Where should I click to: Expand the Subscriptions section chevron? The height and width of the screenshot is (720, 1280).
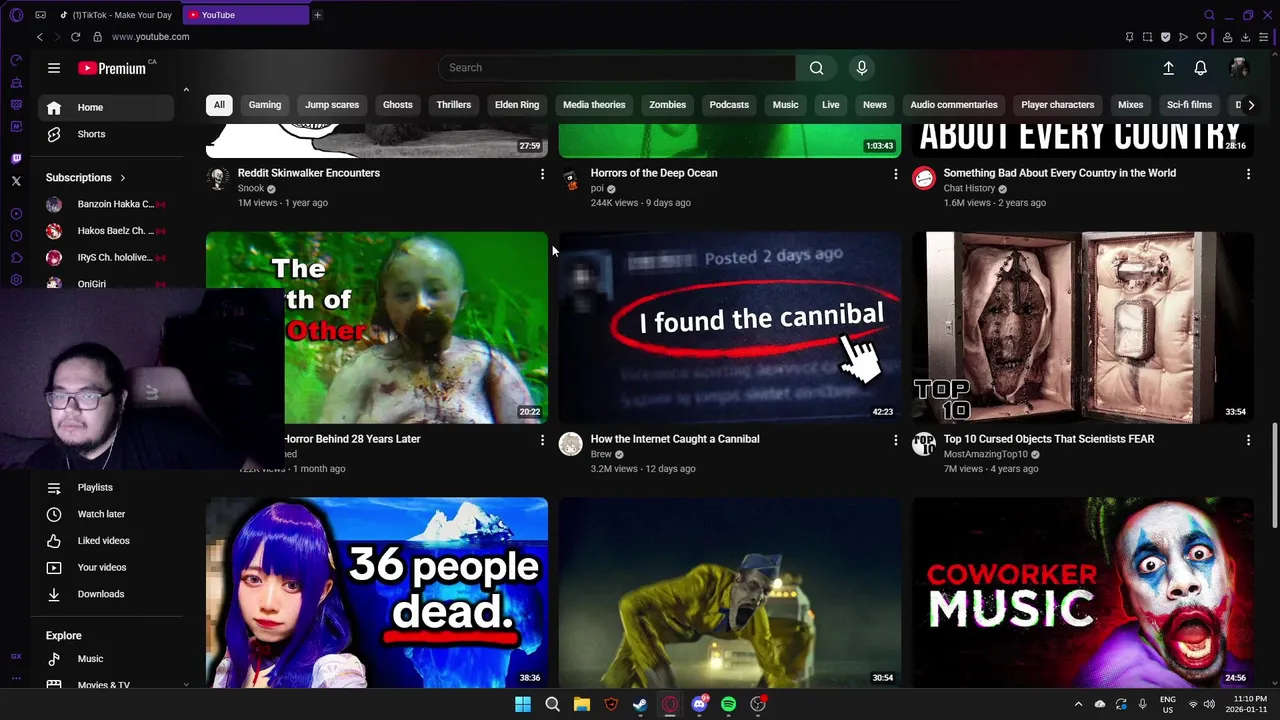point(123,178)
